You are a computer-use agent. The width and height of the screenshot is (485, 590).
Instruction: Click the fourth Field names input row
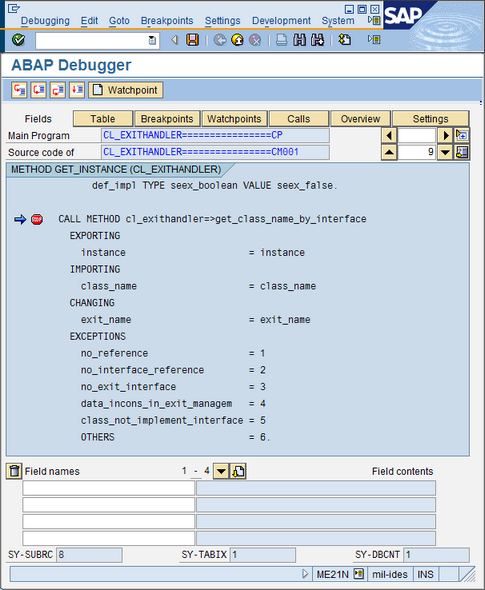pyautogui.click(x=108, y=538)
